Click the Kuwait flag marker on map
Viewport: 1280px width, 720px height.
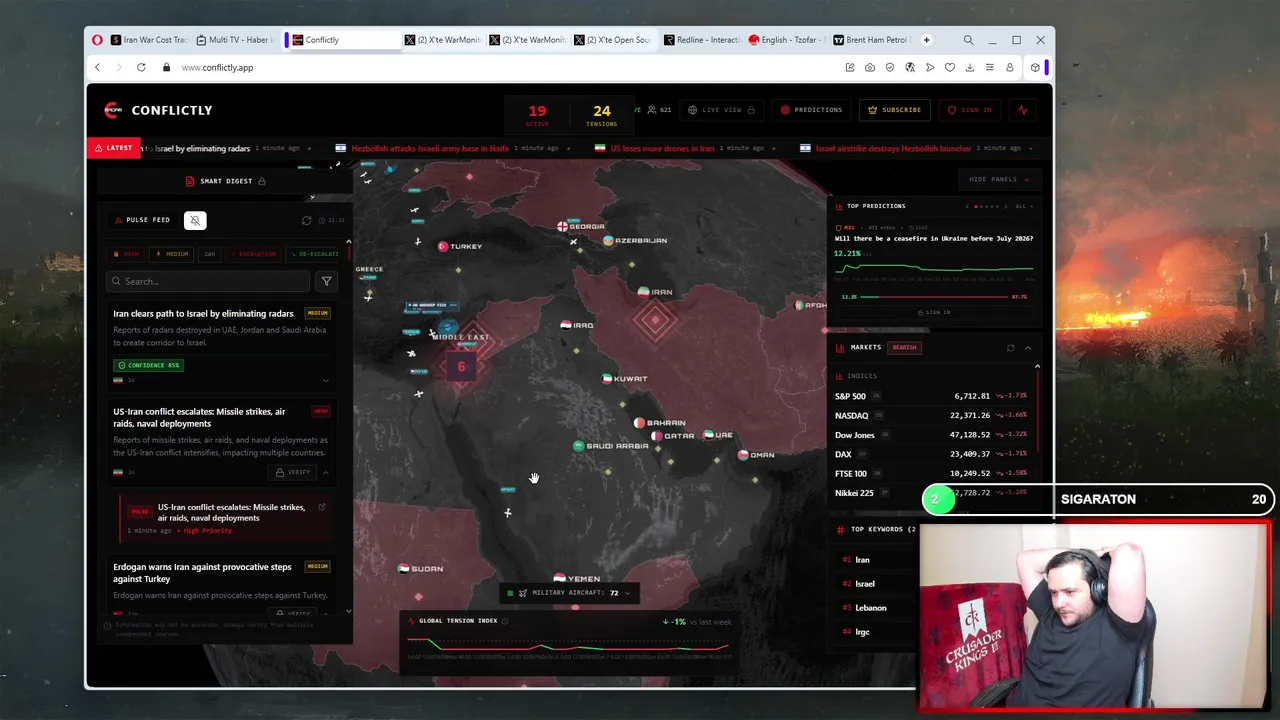coord(607,379)
